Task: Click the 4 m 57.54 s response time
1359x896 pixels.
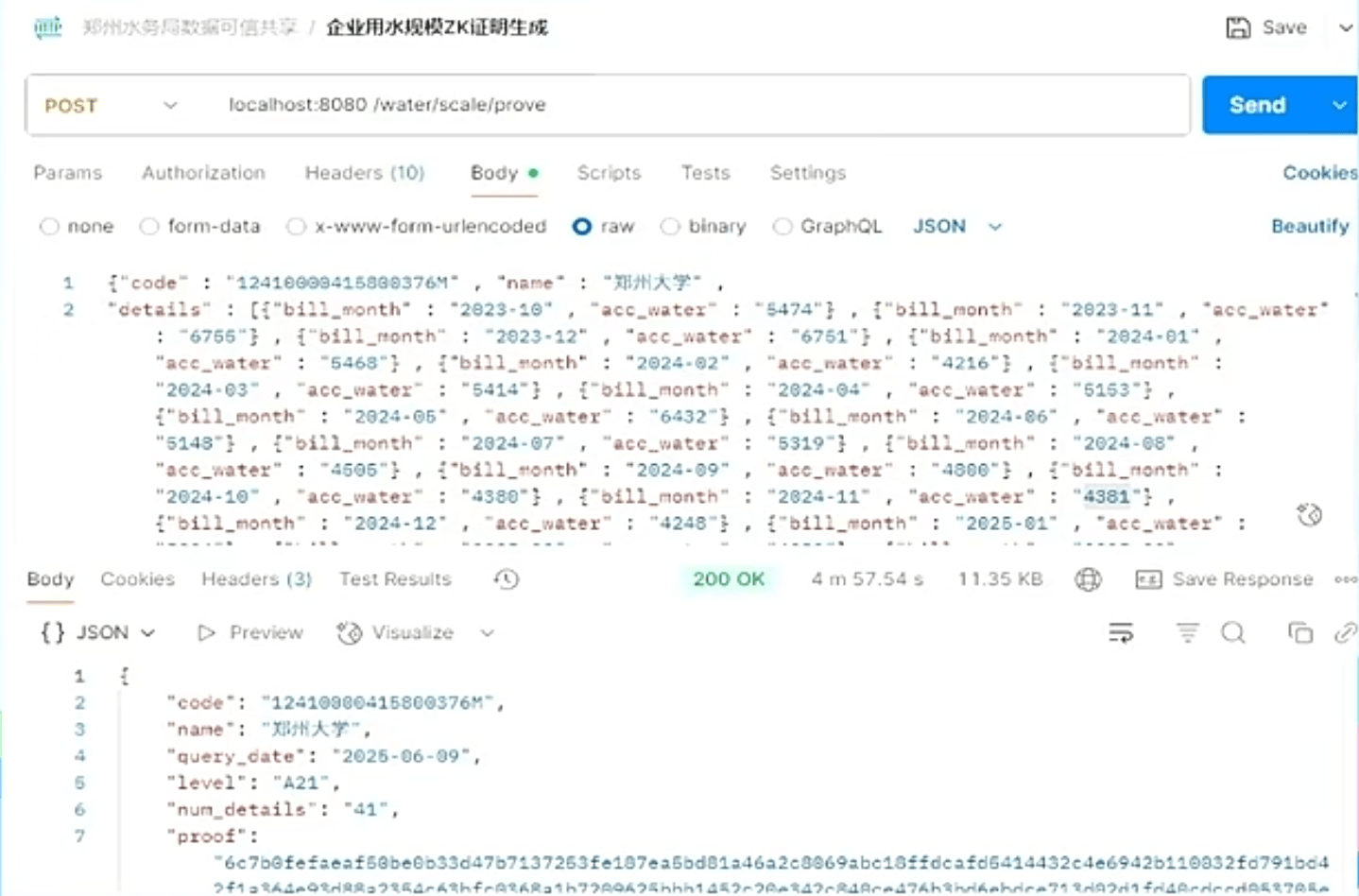Action: pos(867,579)
